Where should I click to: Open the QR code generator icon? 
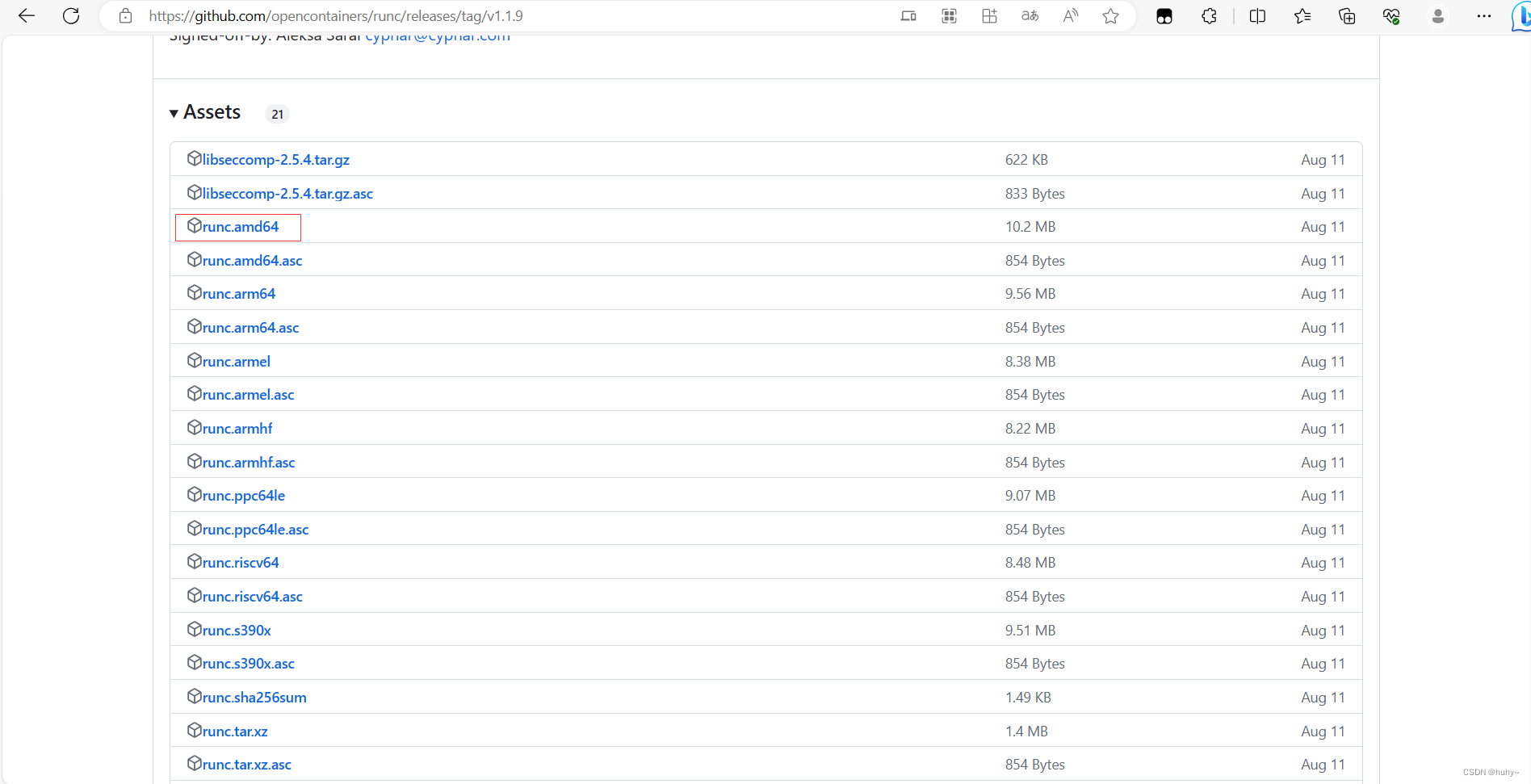[x=949, y=16]
